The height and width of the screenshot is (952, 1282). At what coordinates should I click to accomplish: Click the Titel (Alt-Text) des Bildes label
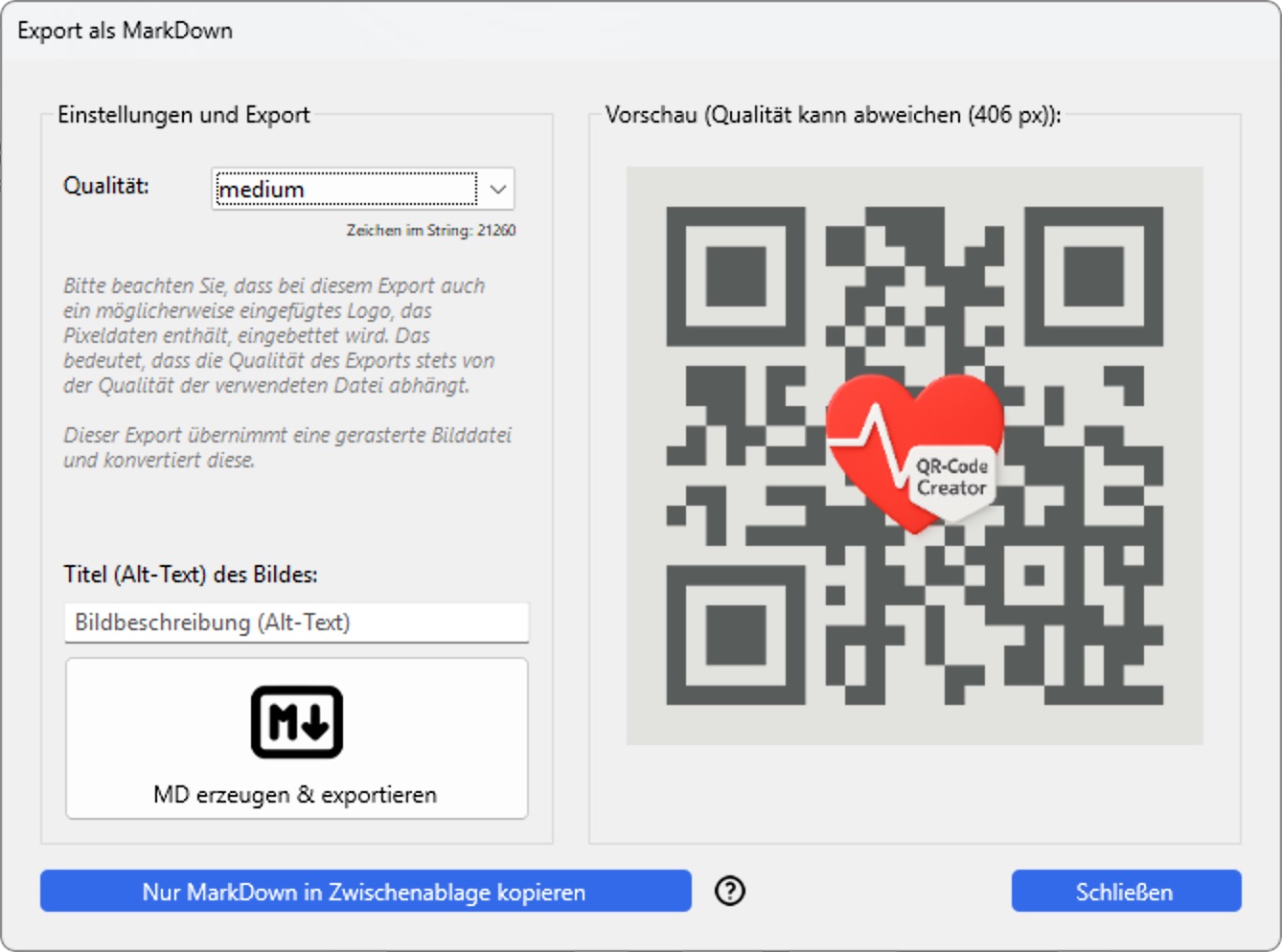pos(191,576)
